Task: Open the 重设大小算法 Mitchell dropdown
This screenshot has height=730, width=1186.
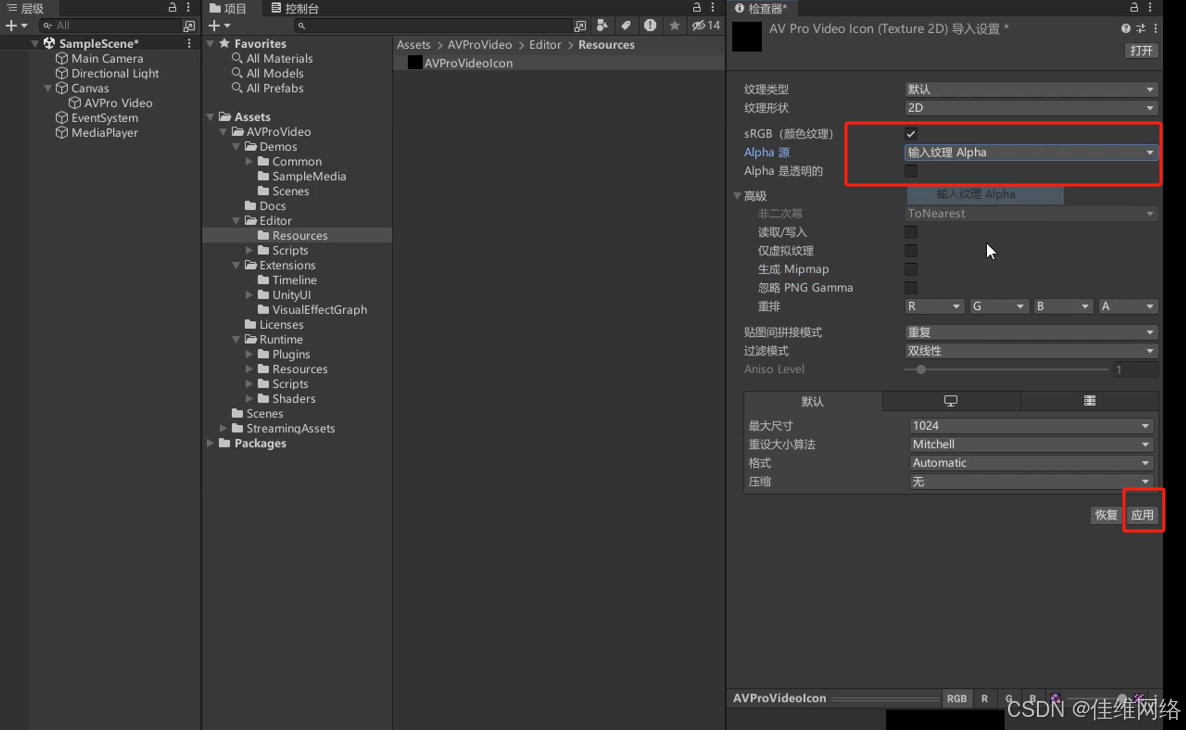Action: (1031, 444)
